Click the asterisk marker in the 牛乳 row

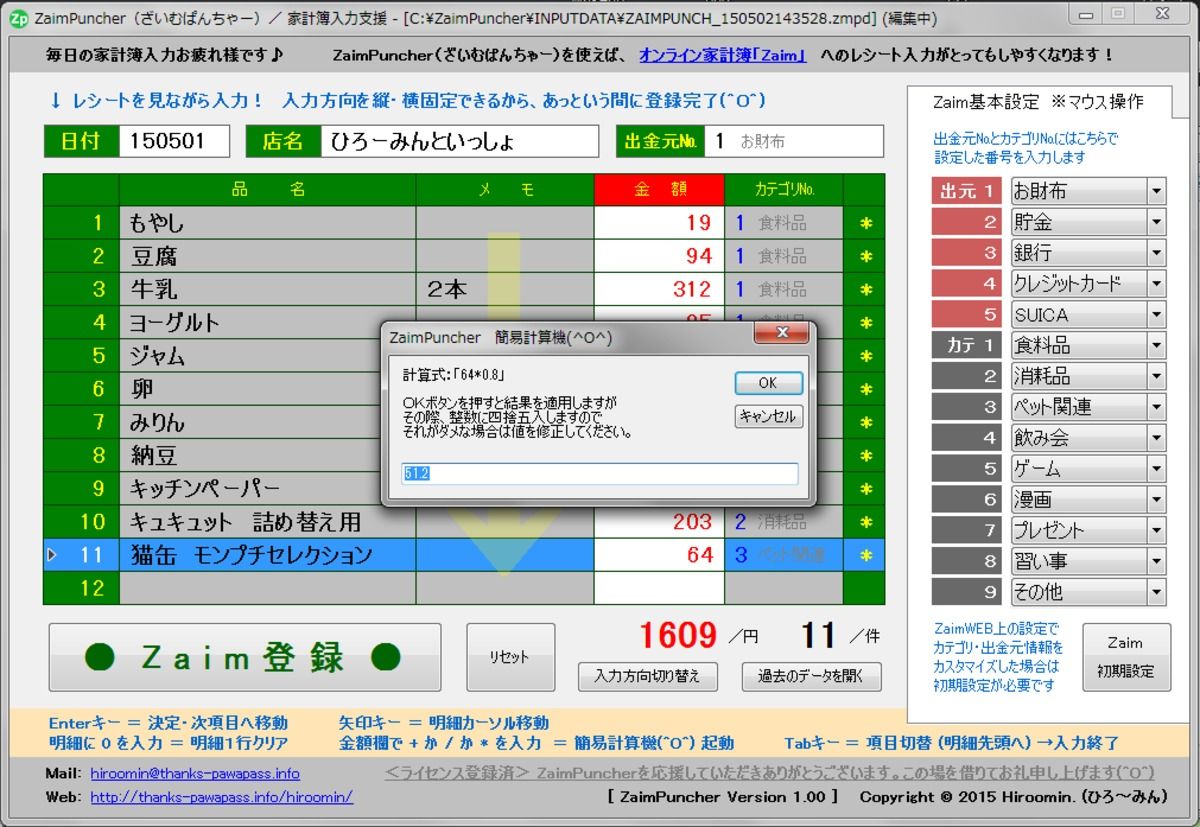pos(865,289)
